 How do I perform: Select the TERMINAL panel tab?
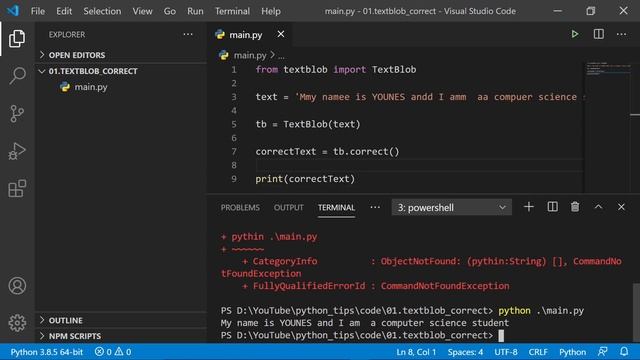(x=336, y=207)
